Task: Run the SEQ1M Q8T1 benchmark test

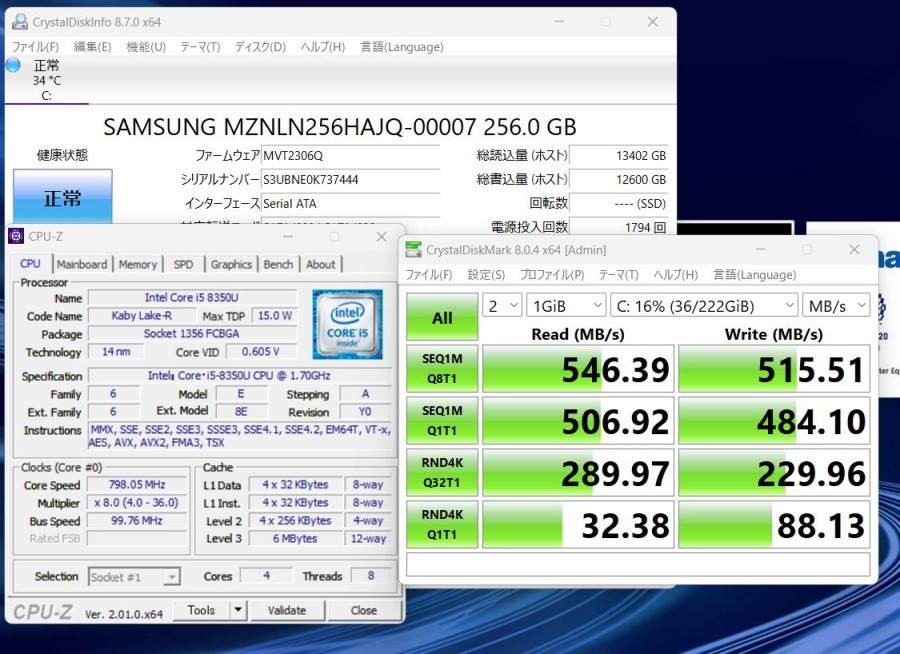Action: click(x=442, y=370)
